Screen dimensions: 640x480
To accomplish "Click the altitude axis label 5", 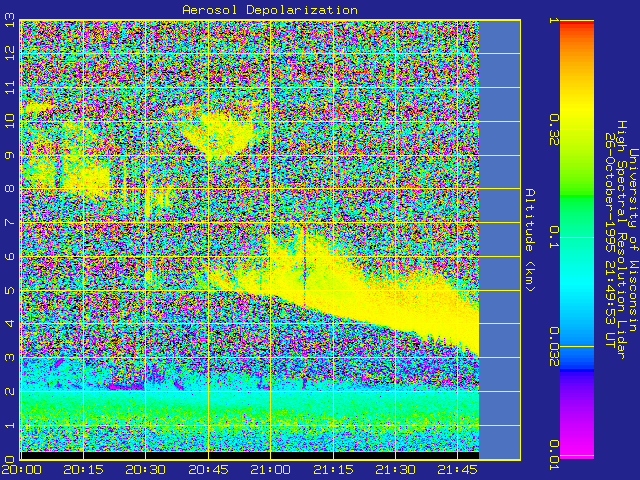I will pyautogui.click(x=10, y=291).
